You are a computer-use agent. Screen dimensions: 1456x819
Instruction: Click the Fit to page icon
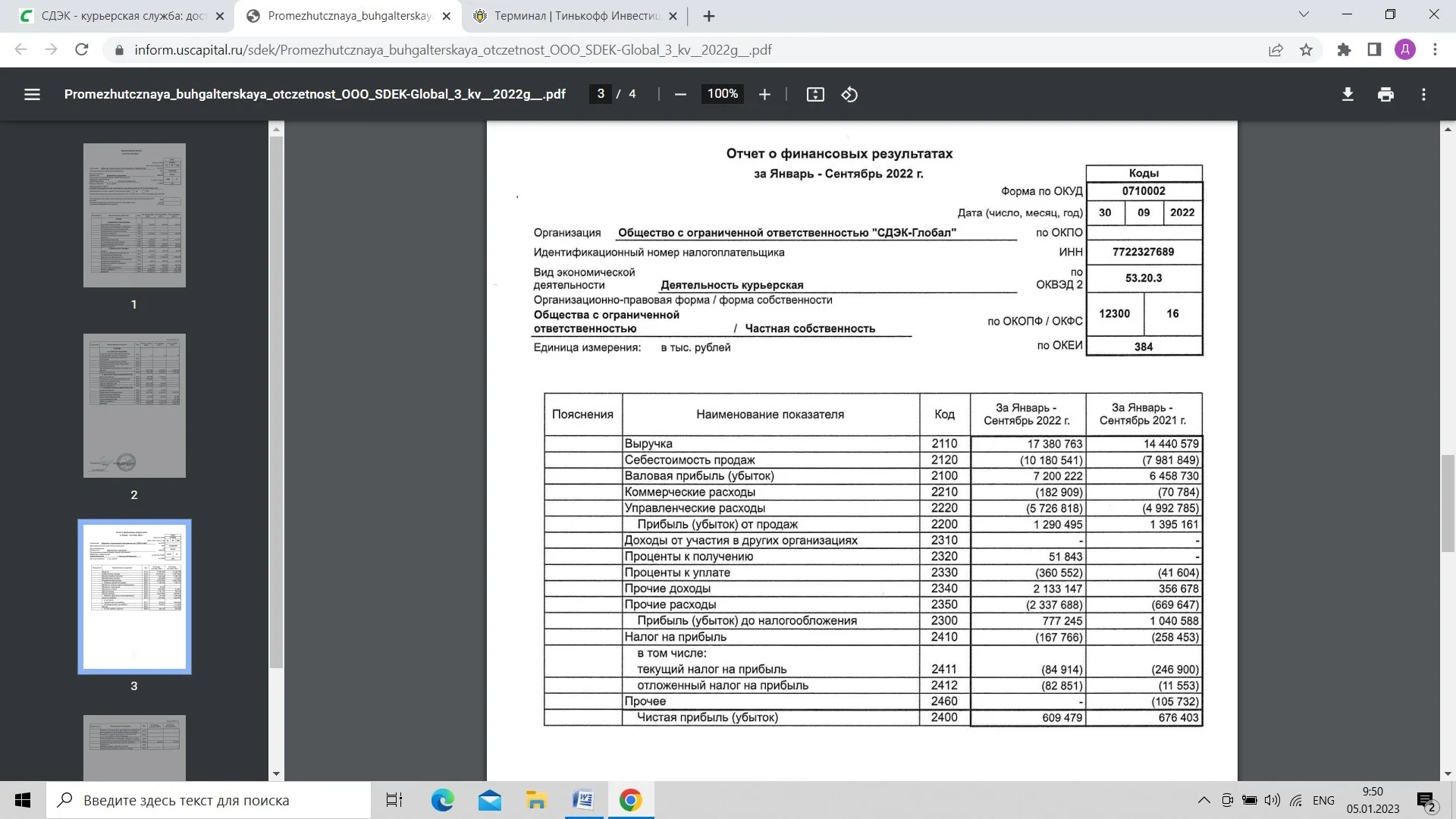point(815,94)
